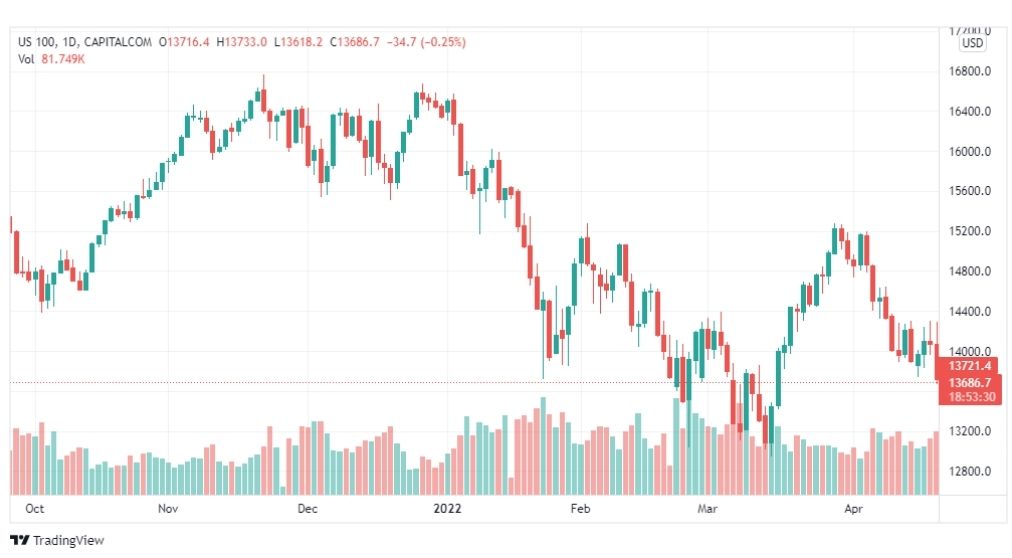Select the Dec marker on time axis
The height and width of the screenshot is (558, 1012).
tap(307, 508)
